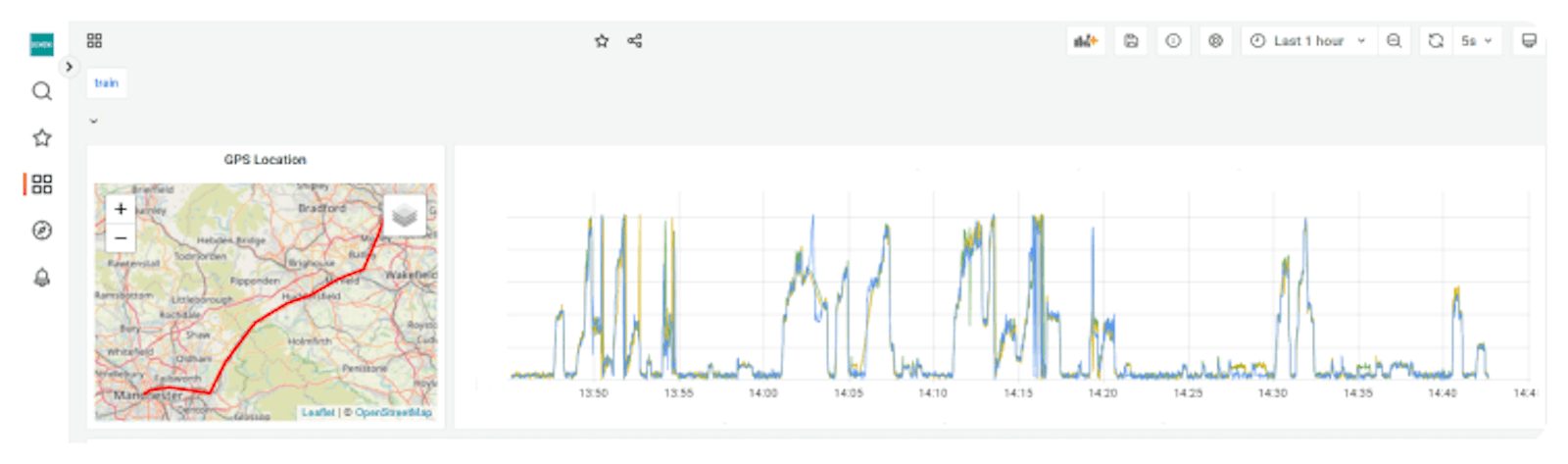Open the Last 1 hour time picker

click(x=1309, y=40)
